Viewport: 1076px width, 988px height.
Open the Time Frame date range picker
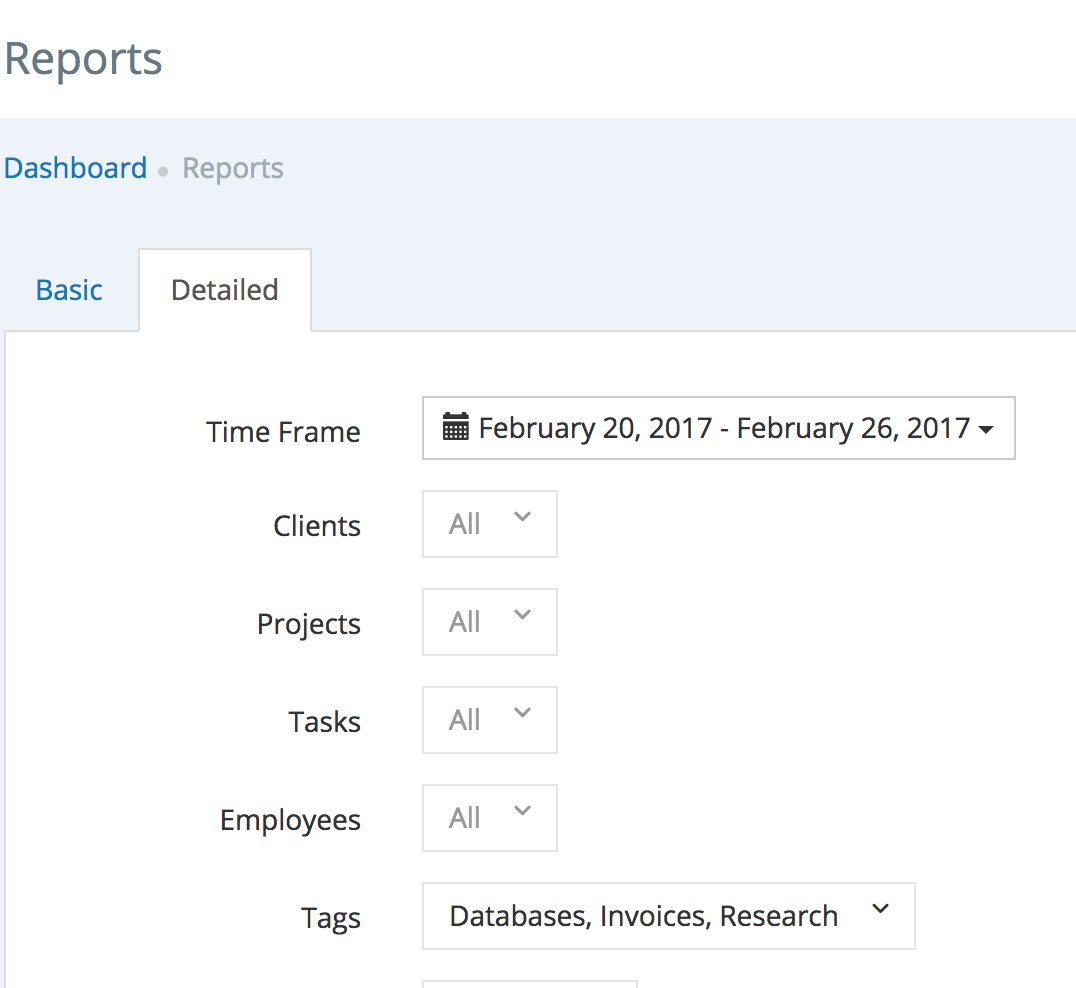tap(718, 429)
